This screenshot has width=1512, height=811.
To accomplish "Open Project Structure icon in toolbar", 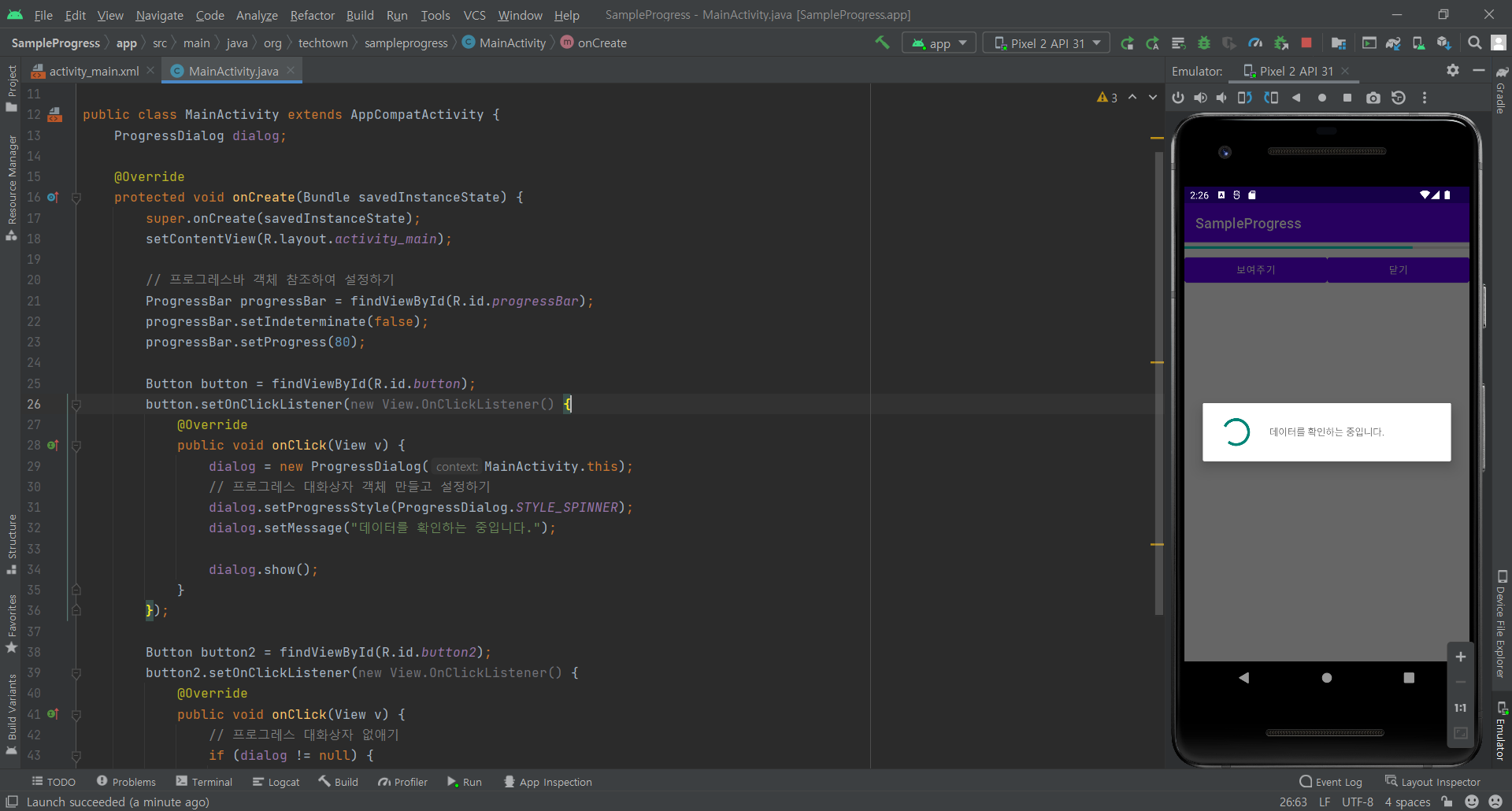I will 1339,43.
